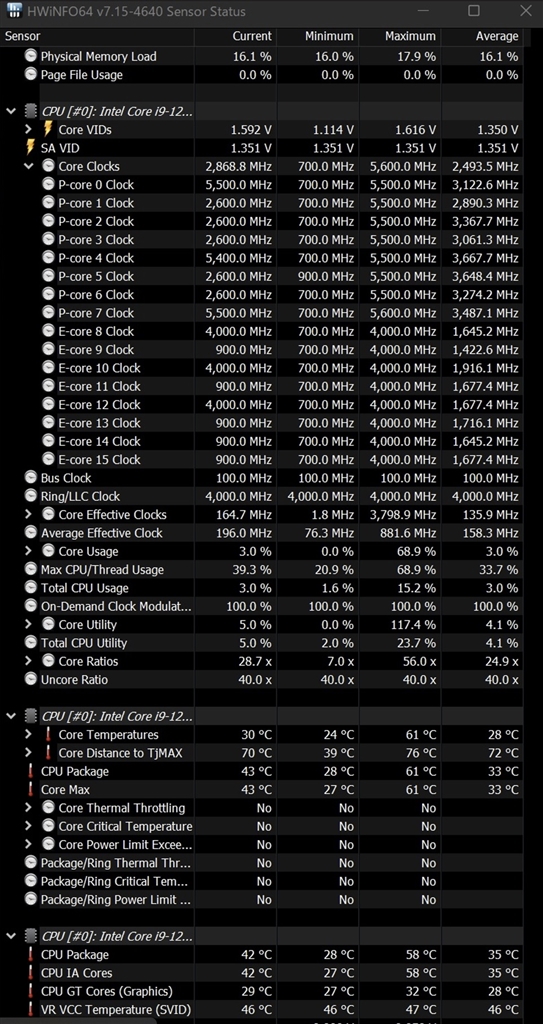Image resolution: width=543 pixels, height=1024 pixels.
Task: Click thermometer icon beside VR VCC Temperature
Action: (x=30, y=1010)
